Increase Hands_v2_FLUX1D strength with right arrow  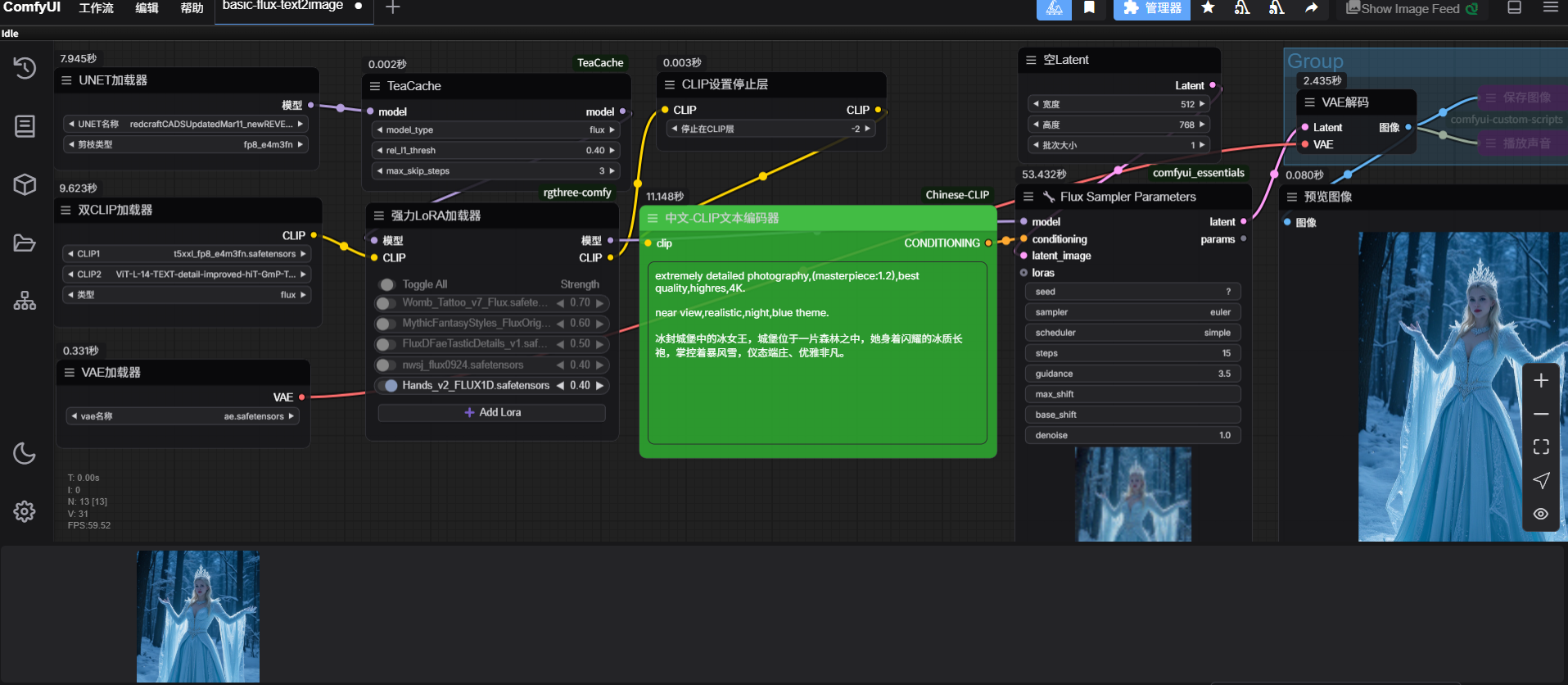599,386
